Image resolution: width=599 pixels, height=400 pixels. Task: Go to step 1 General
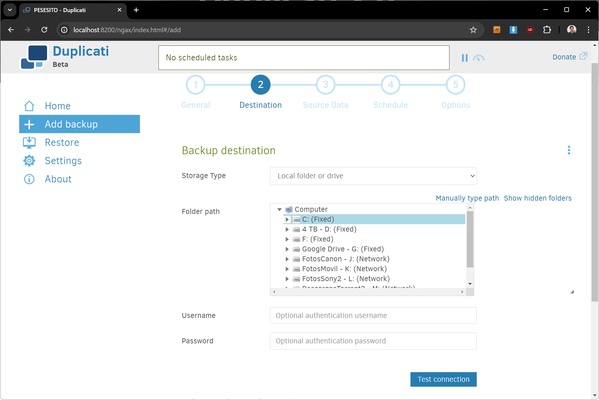196,85
